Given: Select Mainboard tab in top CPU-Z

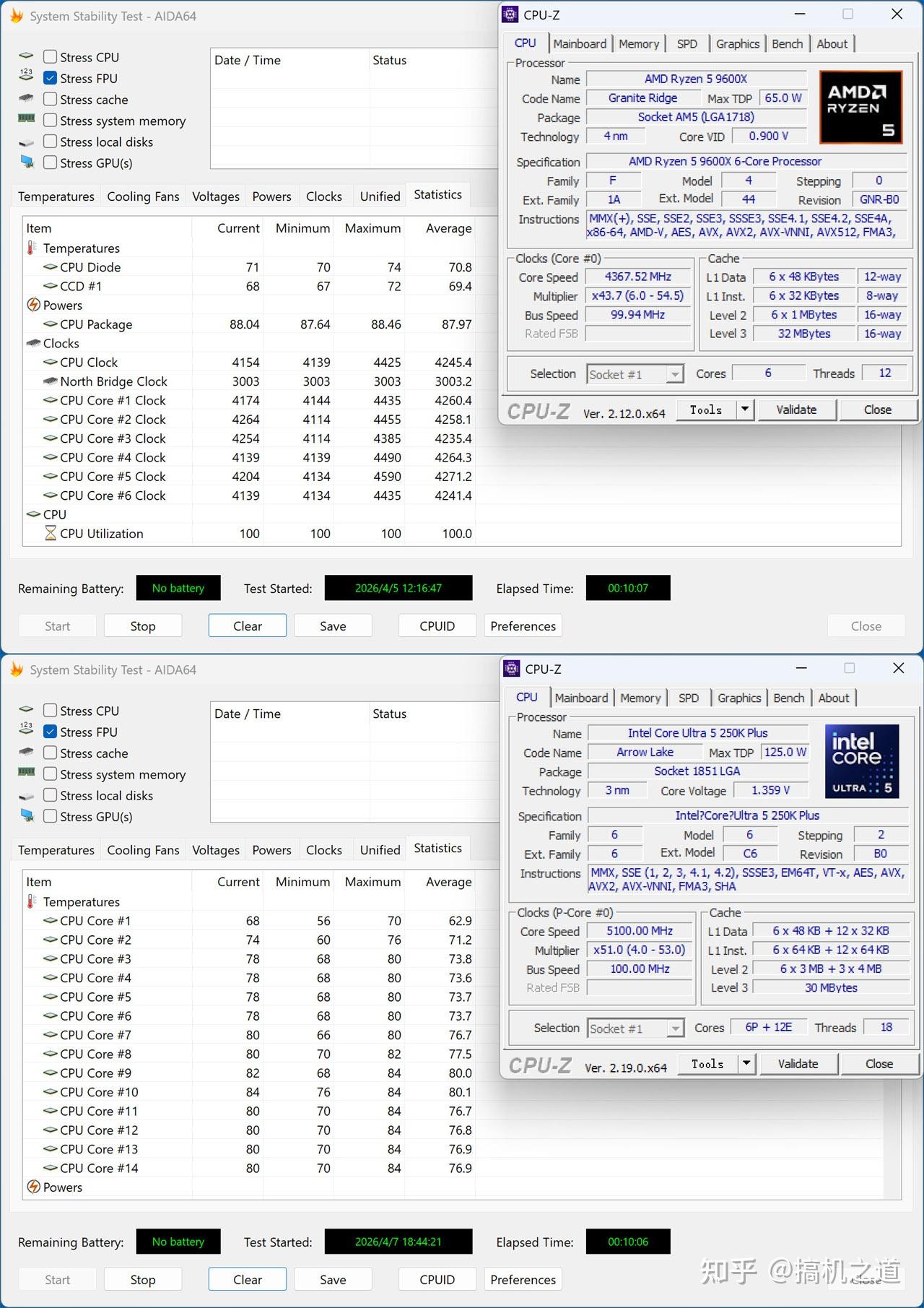Looking at the screenshot, I should 580,44.
